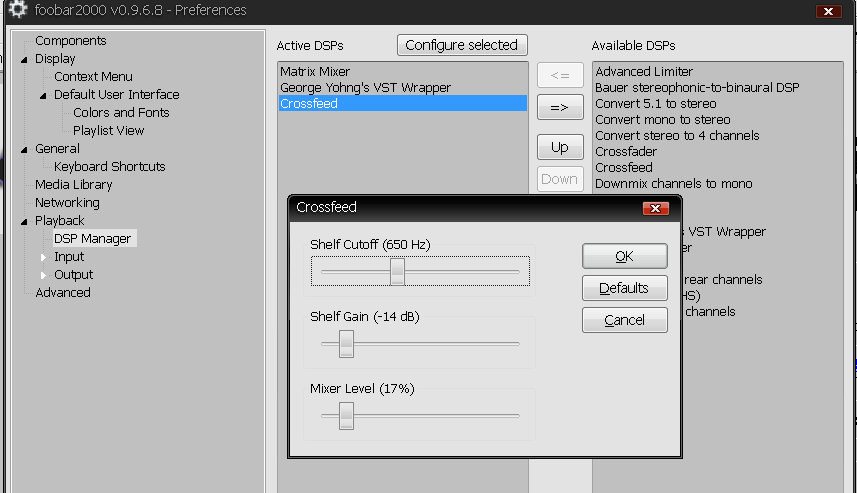
Task: Collapse the Display tree node
Action: click(24, 59)
